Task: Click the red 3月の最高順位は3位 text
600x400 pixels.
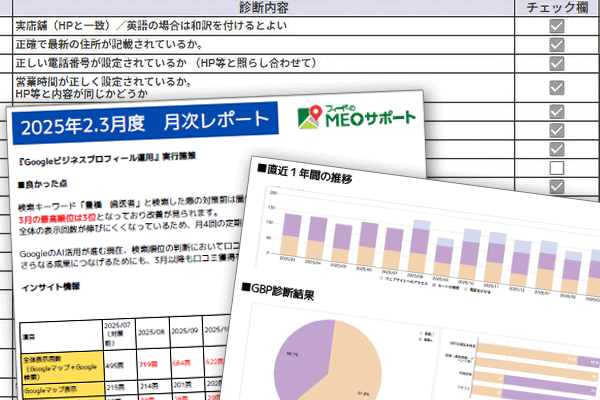Action: [57, 219]
